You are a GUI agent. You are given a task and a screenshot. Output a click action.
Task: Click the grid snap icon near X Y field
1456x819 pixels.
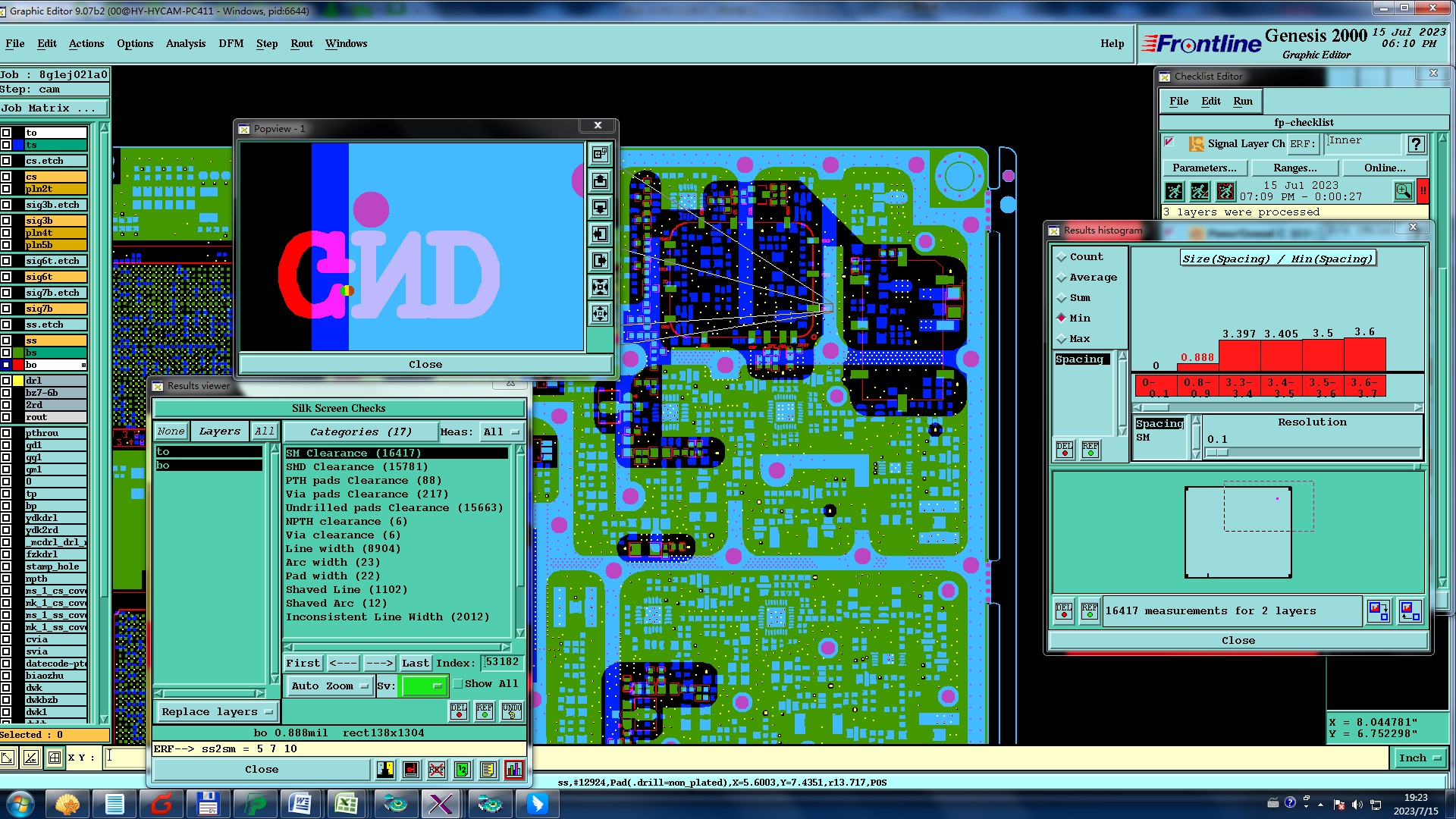[55, 757]
